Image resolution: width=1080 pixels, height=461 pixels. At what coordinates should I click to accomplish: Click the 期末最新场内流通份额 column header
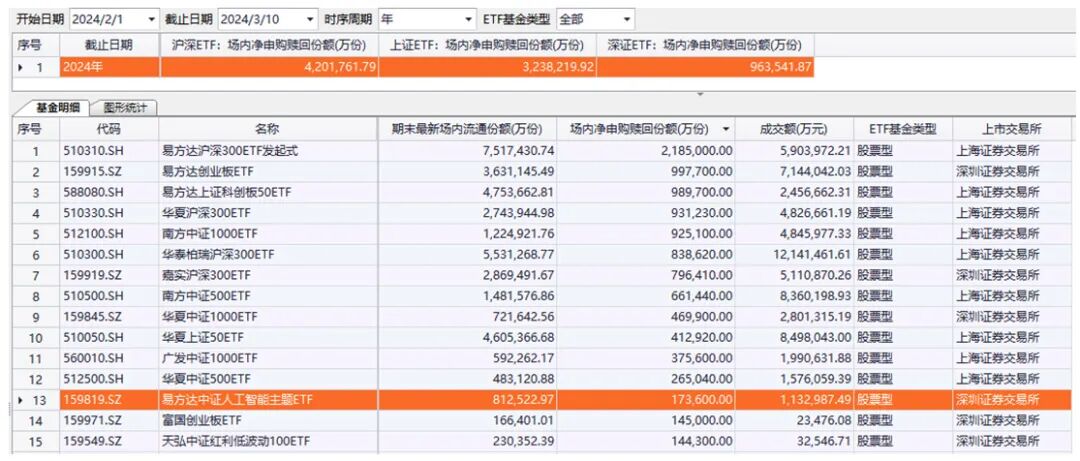[x=467, y=129]
